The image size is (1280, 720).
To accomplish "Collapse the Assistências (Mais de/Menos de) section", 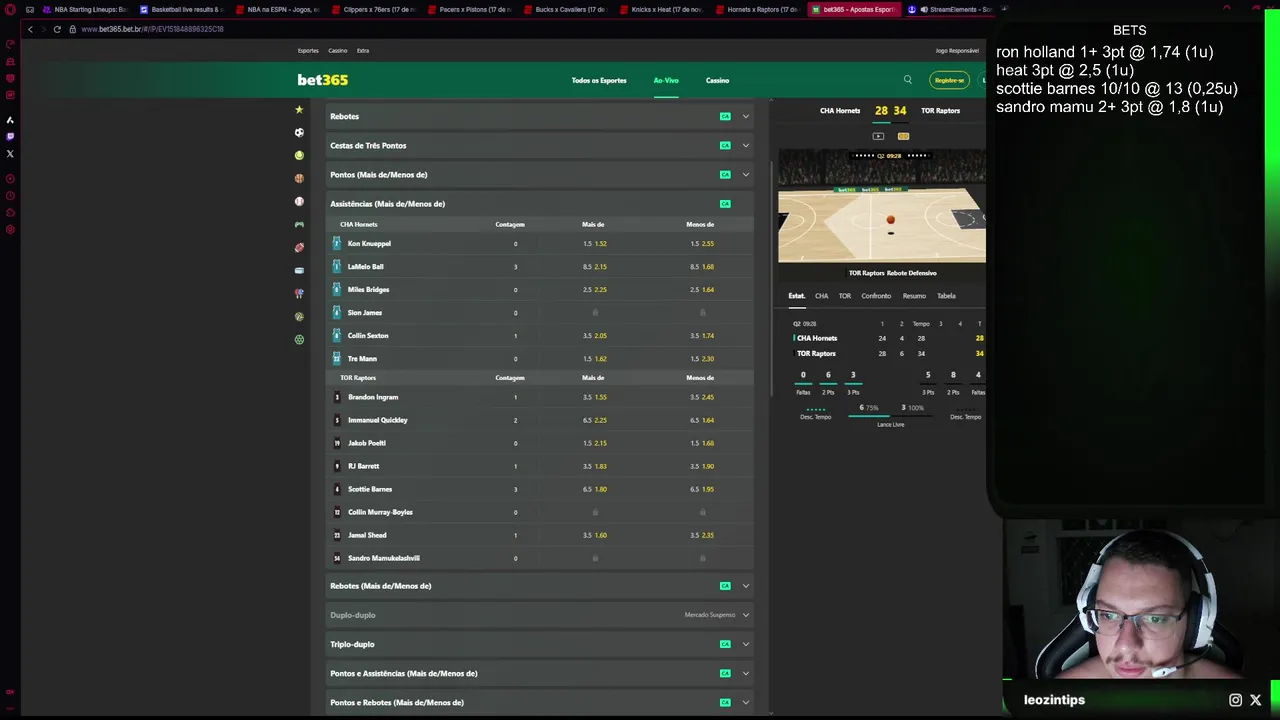I will pyautogui.click(x=540, y=204).
